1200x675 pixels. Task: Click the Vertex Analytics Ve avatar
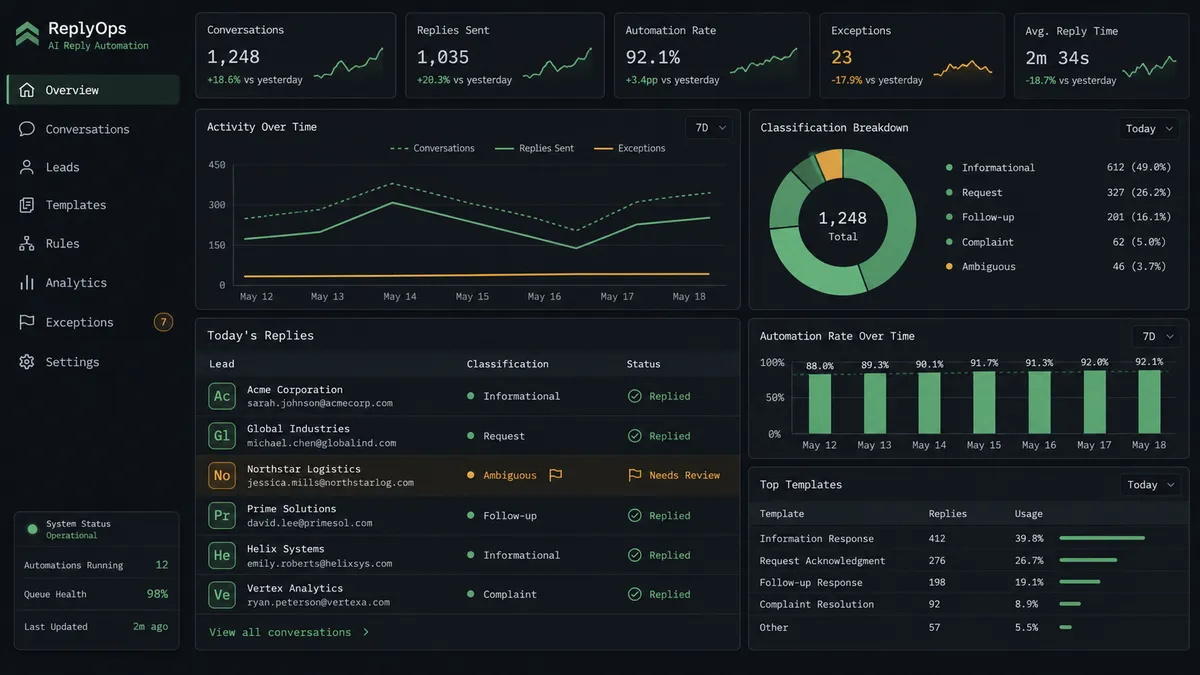point(222,595)
